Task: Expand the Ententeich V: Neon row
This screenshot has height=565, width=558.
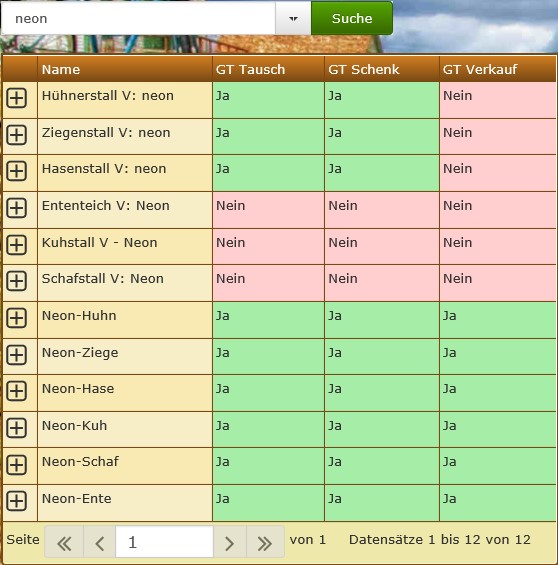Action: click(x=17, y=208)
